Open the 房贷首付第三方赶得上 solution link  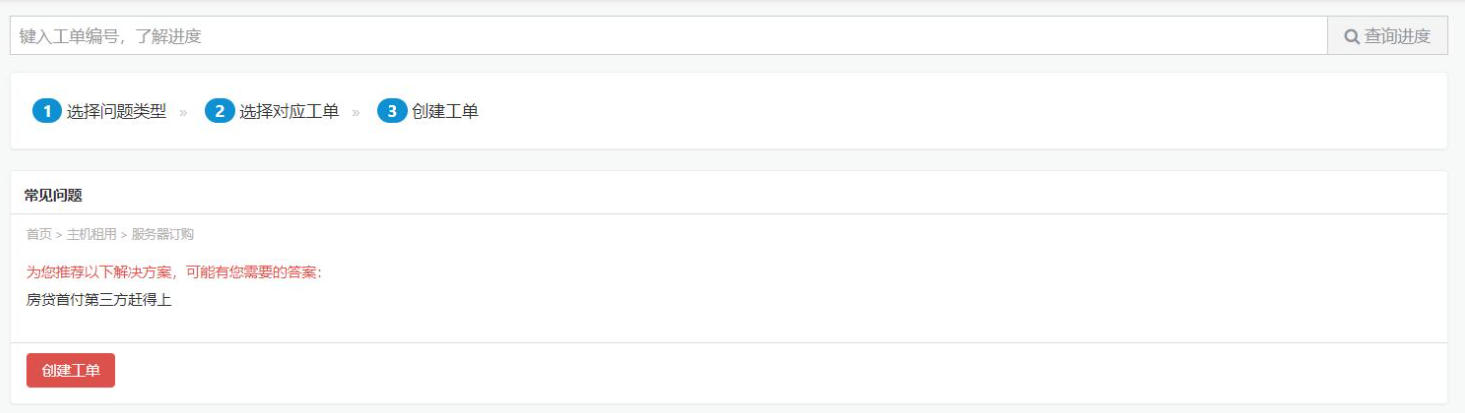click(99, 299)
